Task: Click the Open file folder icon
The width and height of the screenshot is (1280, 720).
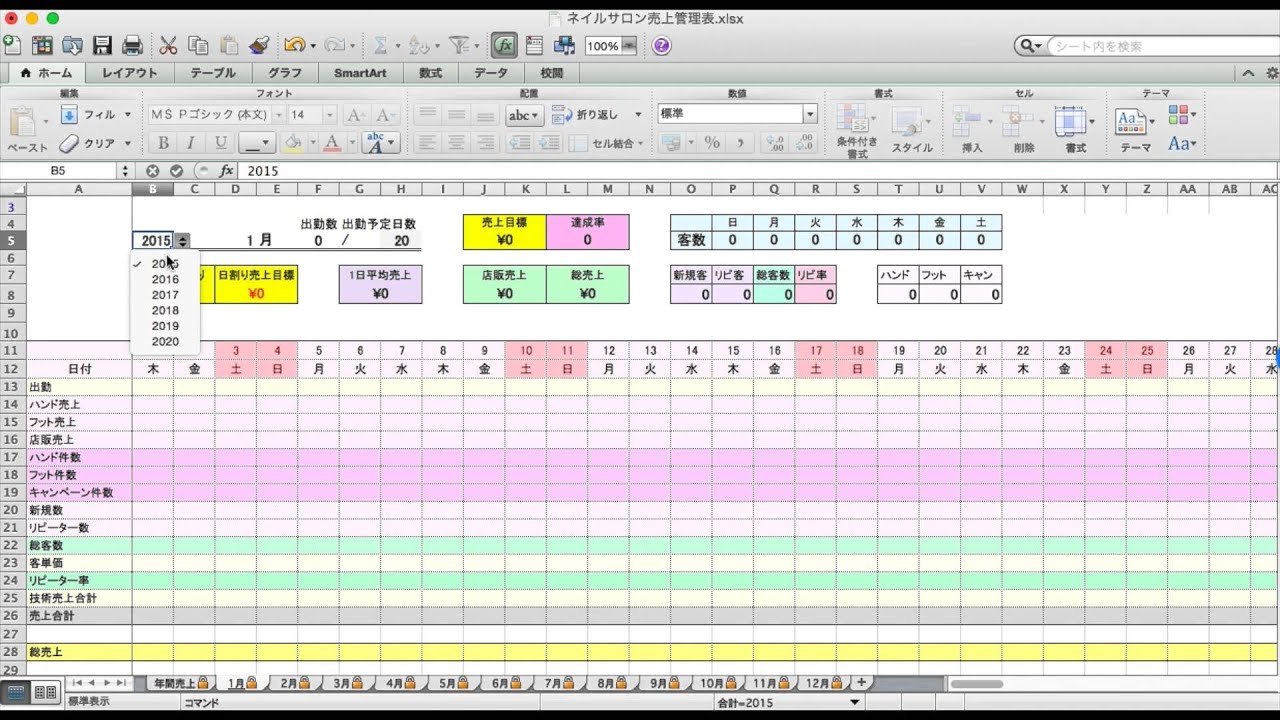Action: [72, 45]
